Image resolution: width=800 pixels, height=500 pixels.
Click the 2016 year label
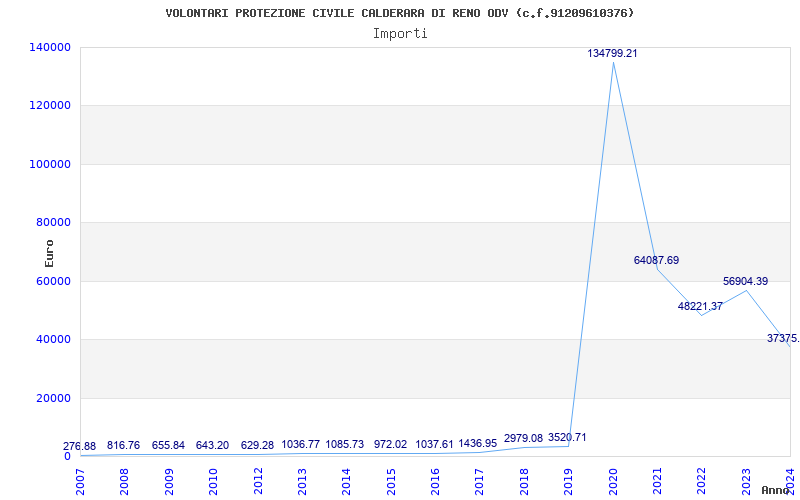[x=435, y=482]
